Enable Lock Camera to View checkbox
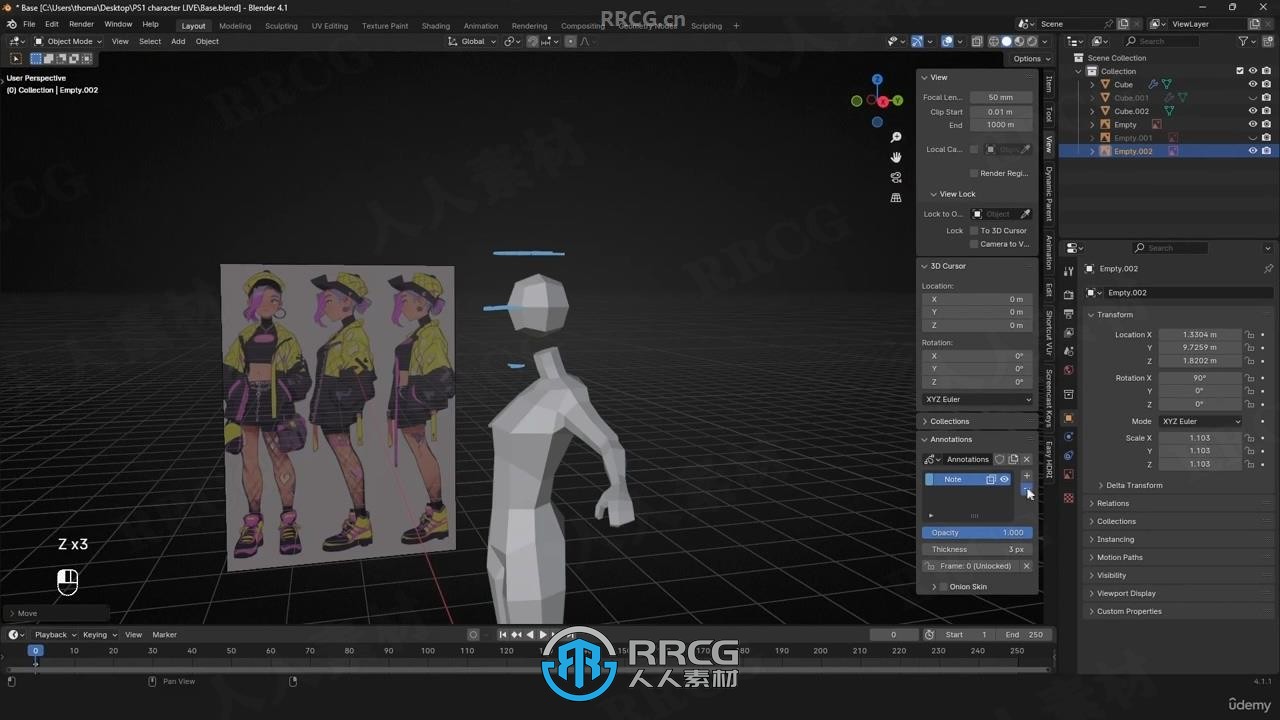Image resolution: width=1280 pixels, height=720 pixels. (974, 244)
